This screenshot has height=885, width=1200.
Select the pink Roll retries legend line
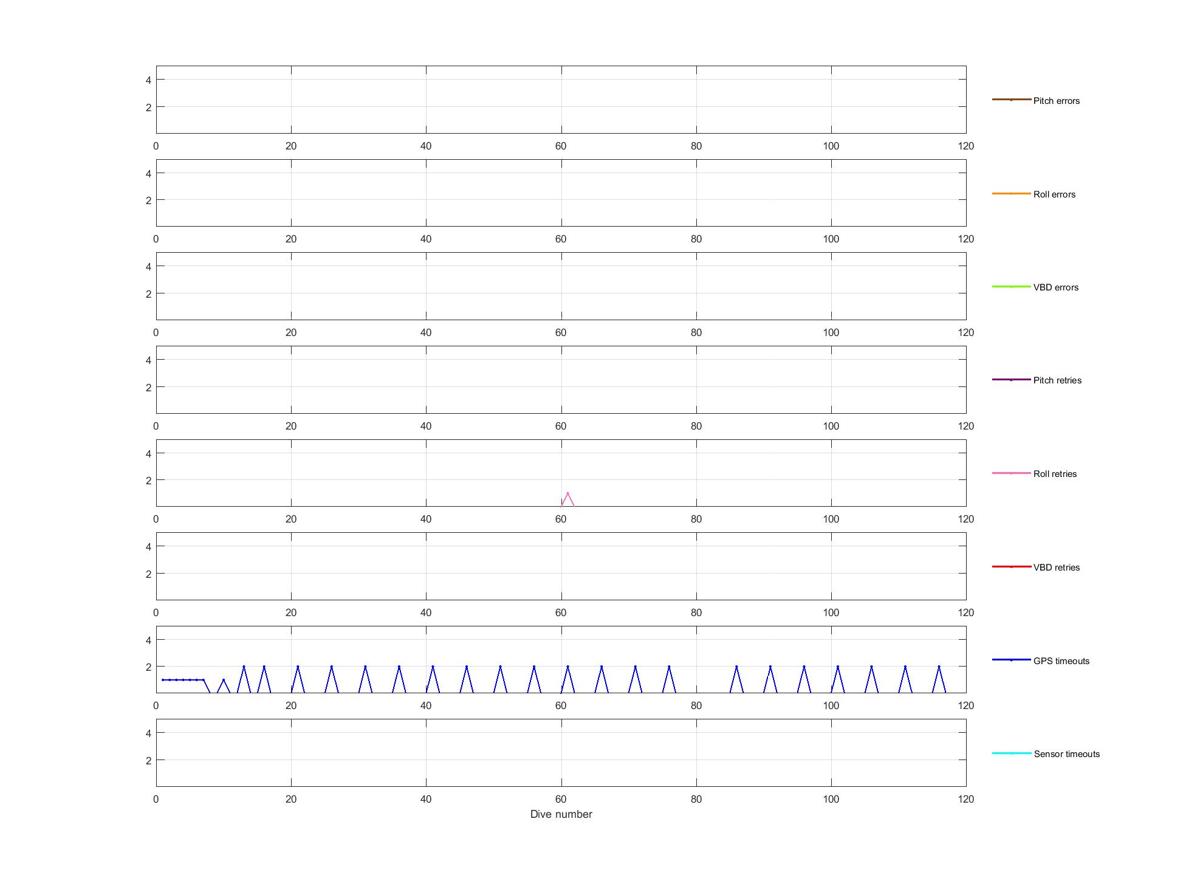click(x=1011, y=473)
